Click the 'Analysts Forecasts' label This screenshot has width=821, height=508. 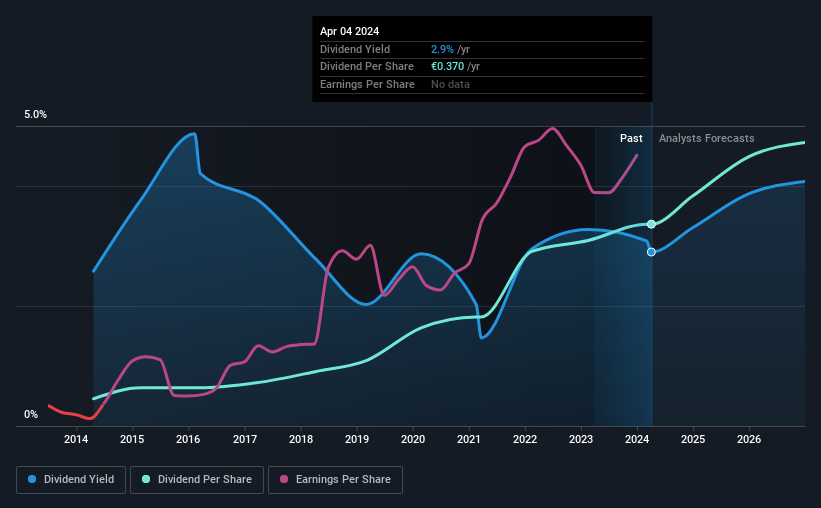point(706,138)
